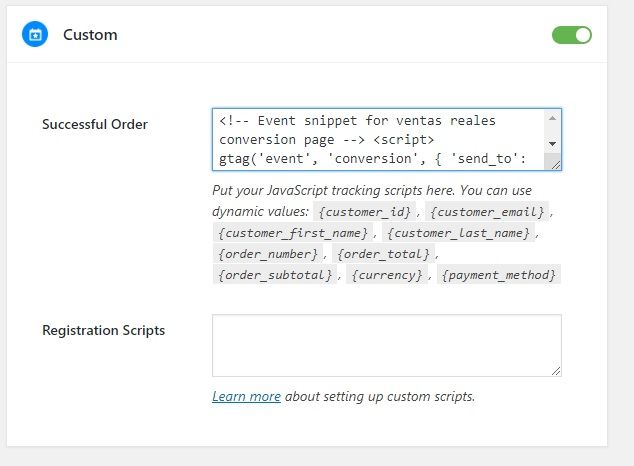This screenshot has height=466, width=634.
Task: Focus the Successful Order script textarea
Action: click(x=378, y=139)
